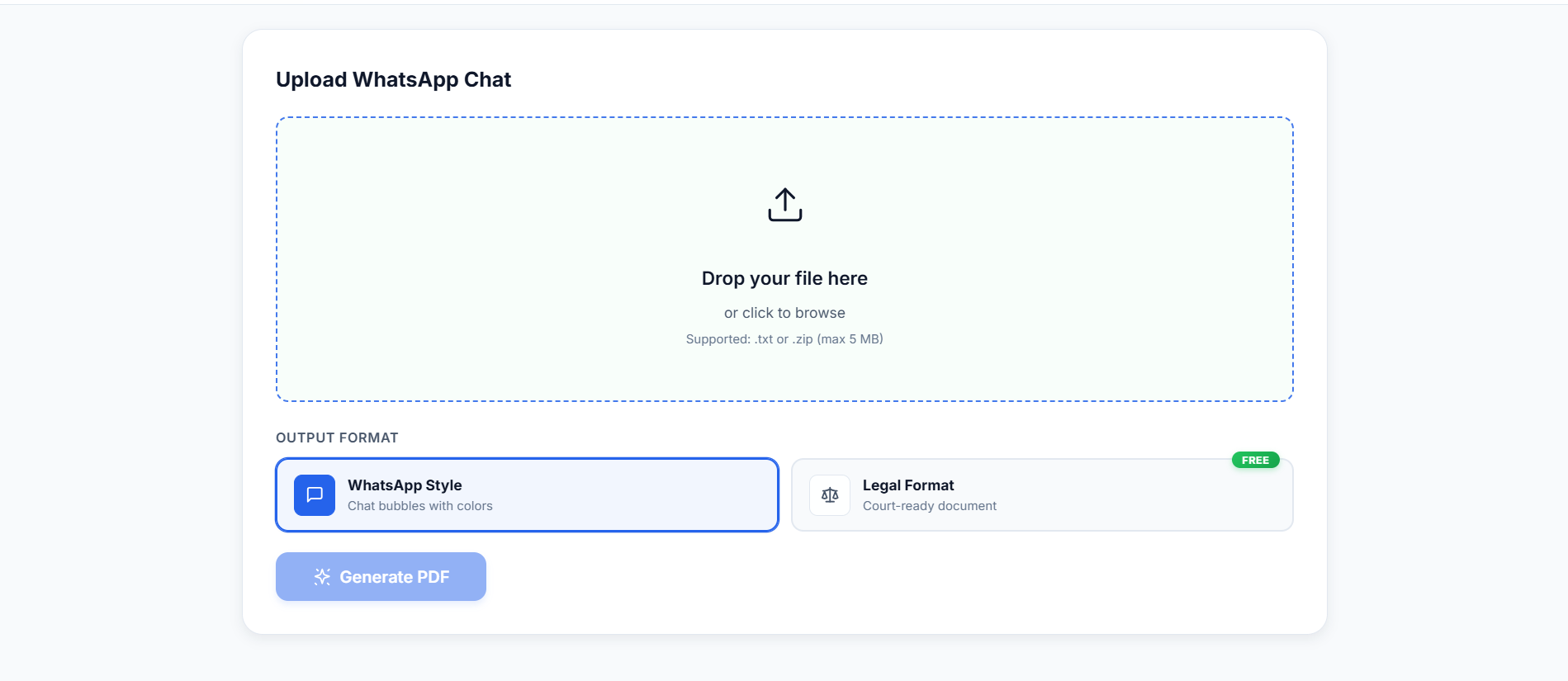Click the "Chat bubbles with colors" description
The width and height of the screenshot is (1568, 681).
[x=419, y=506]
